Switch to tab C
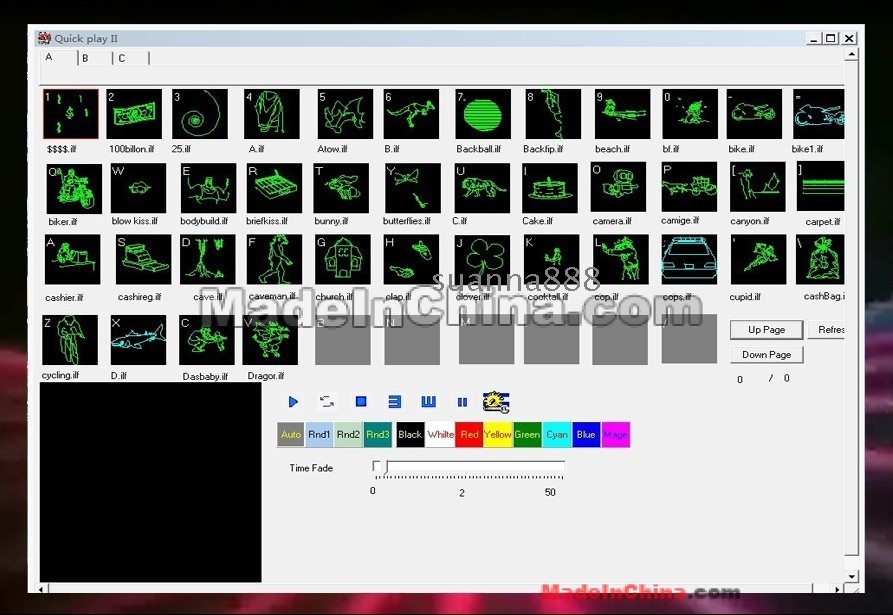This screenshot has width=893, height=615. pos(131,58)
